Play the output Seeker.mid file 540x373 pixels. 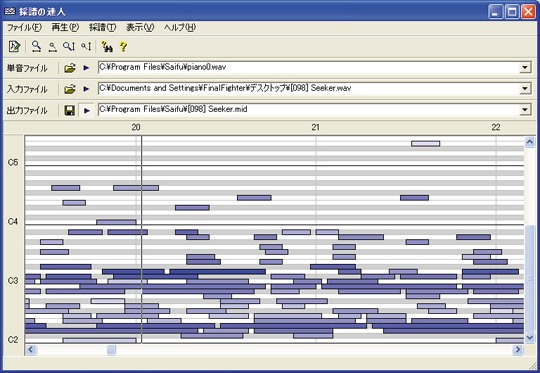point(86,111)
